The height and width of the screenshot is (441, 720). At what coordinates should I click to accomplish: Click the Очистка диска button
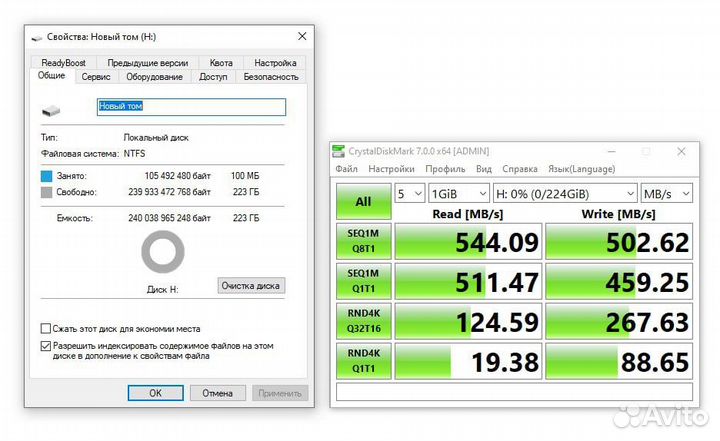251,286
